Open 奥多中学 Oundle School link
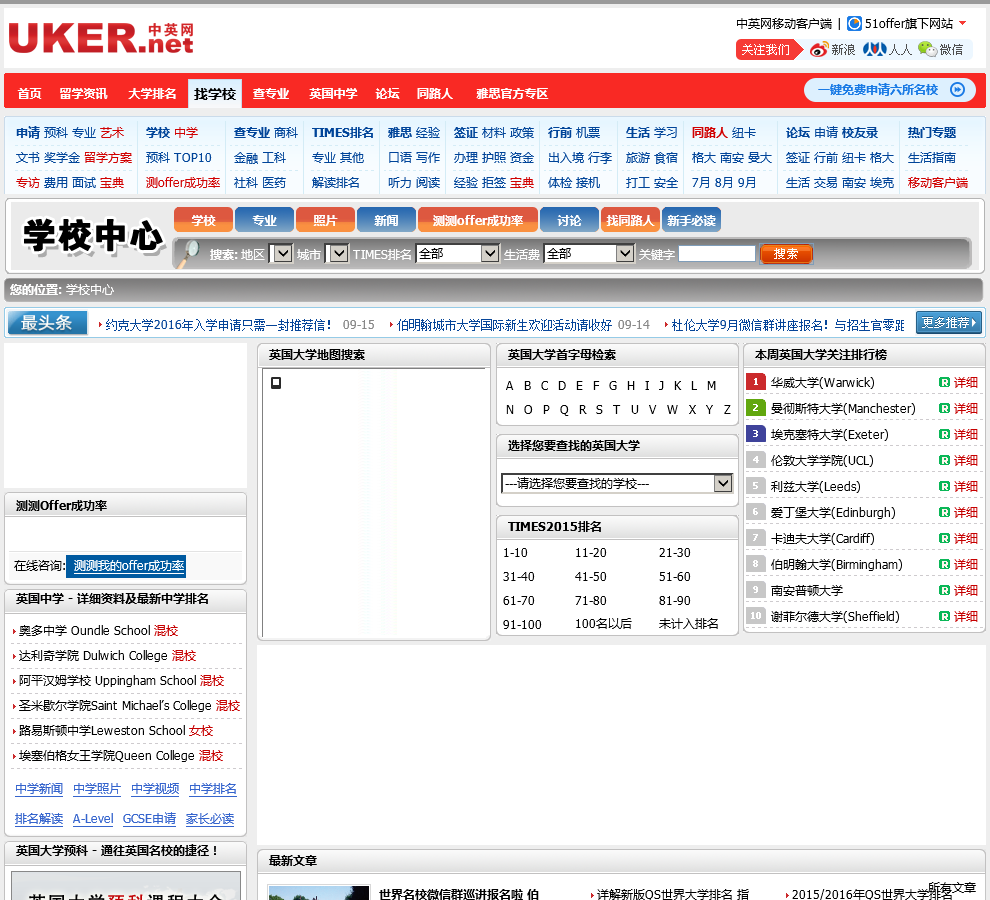This screenshot has width=990, height=900. [x=85, y=630]
